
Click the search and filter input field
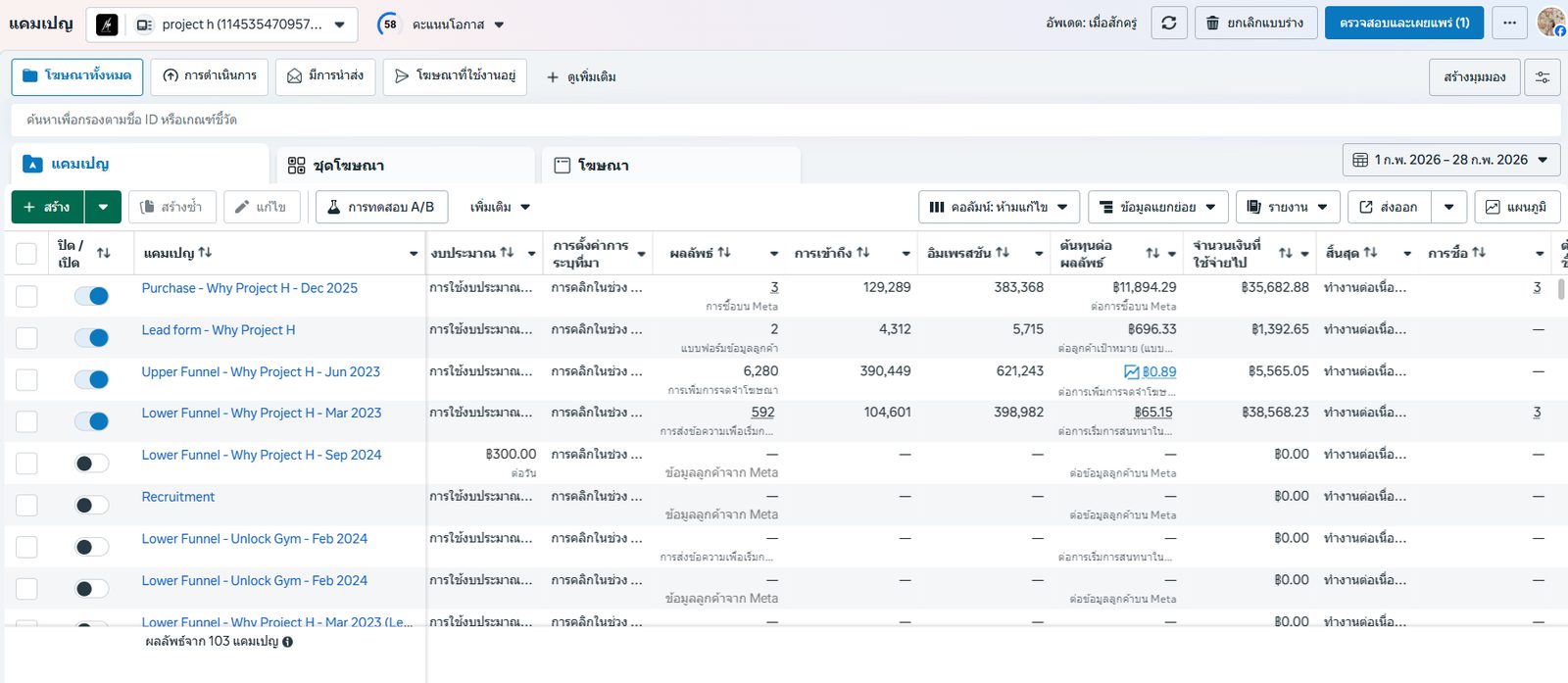pos(786,120)
